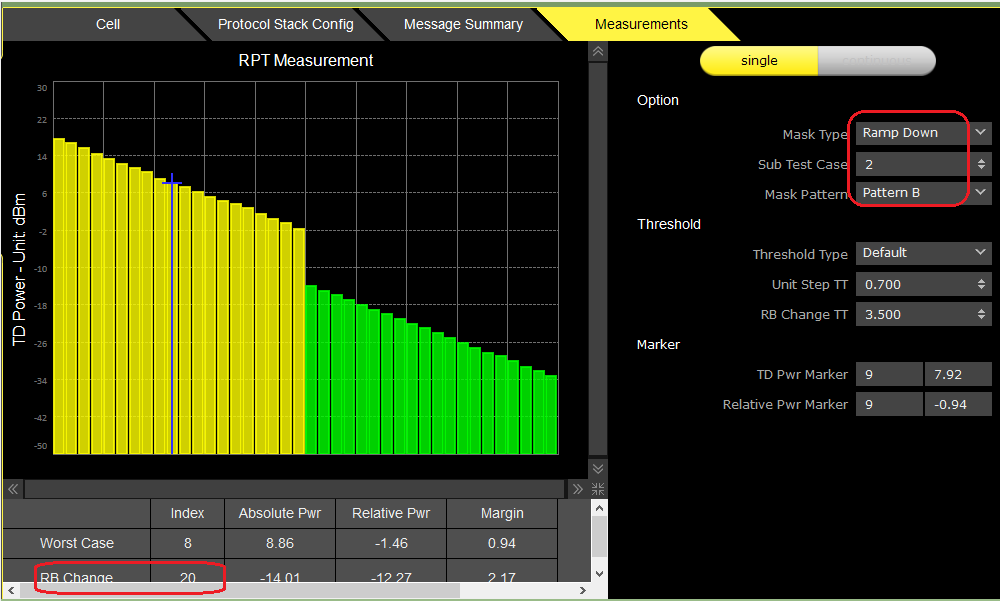1000x601 pixels.
Task: Click the Margin column header
Action: coord(502,514)
